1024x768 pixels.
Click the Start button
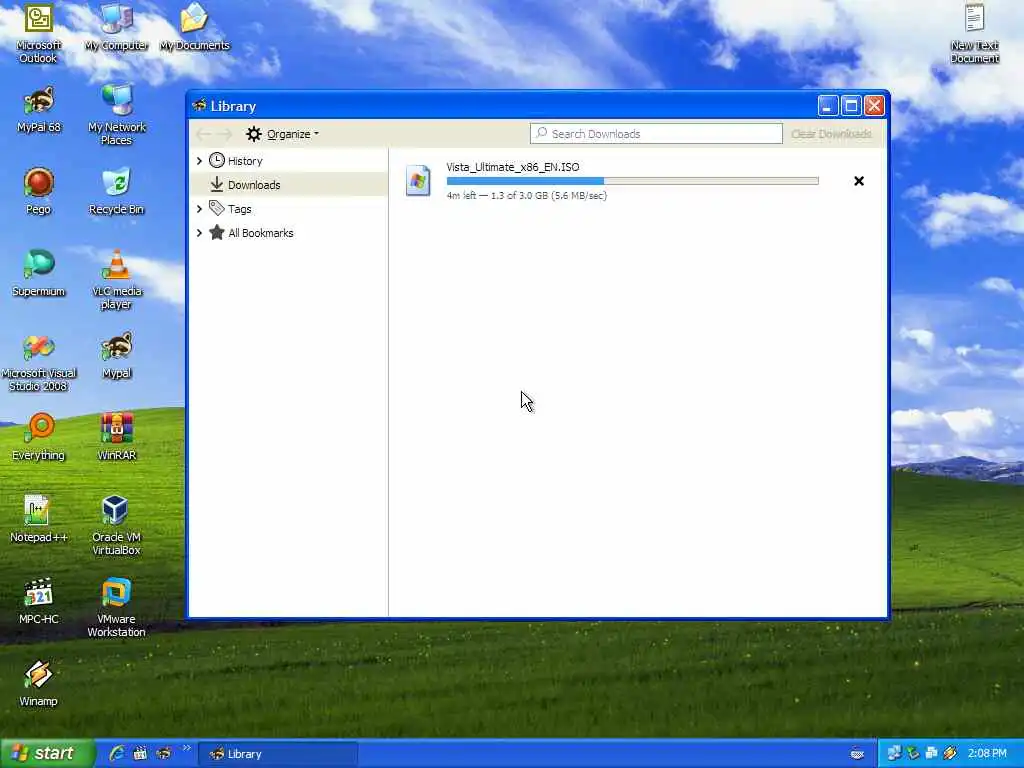pyautogui.click(x=47, y=753)
